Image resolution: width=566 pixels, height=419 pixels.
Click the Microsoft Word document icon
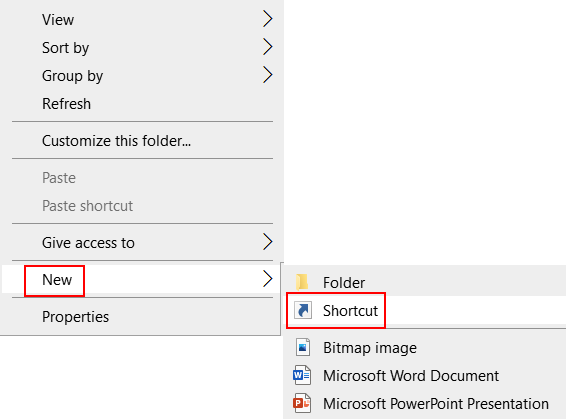pos(302,375)
